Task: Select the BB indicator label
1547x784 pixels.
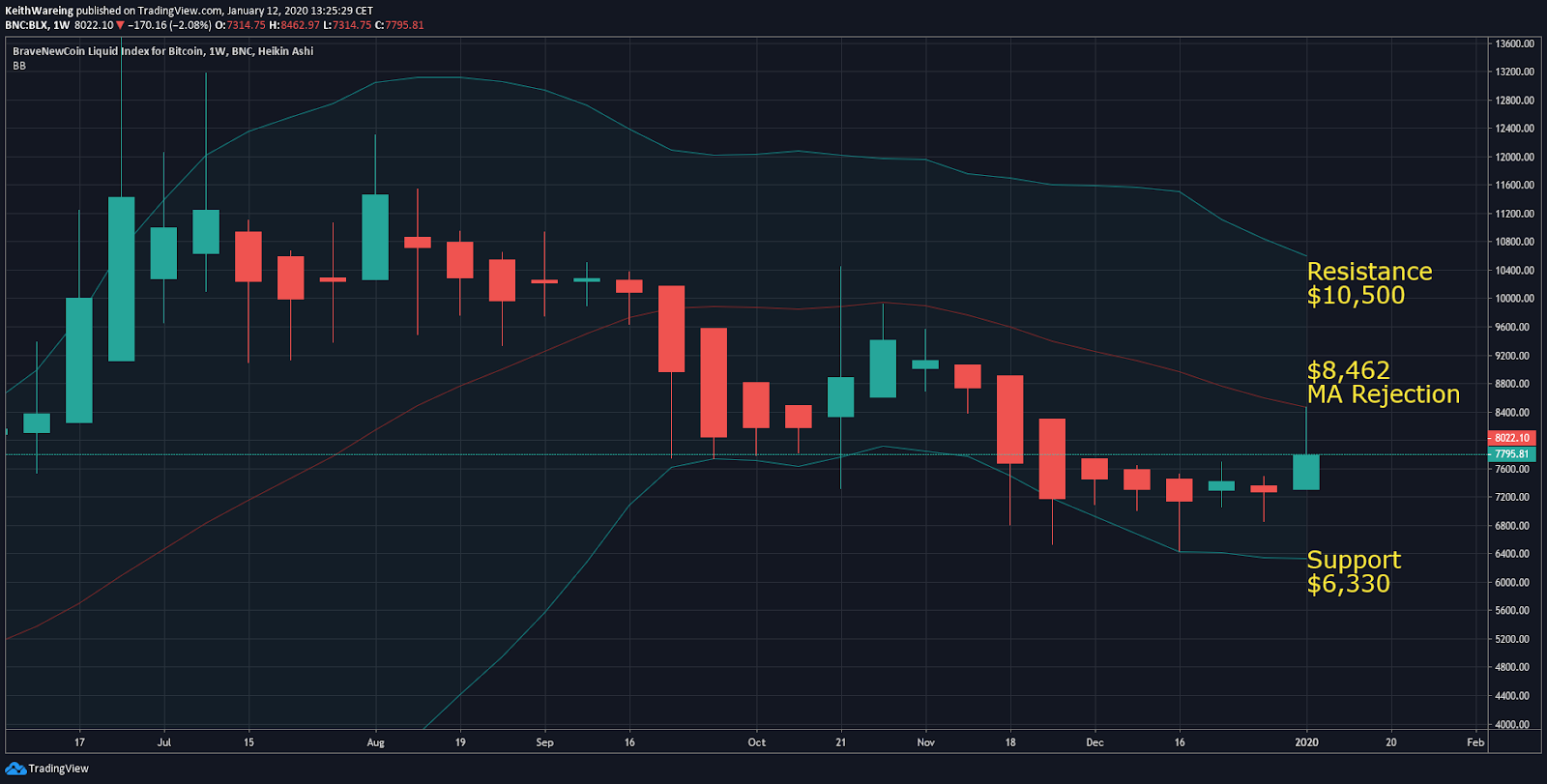Action: point(19,66)
